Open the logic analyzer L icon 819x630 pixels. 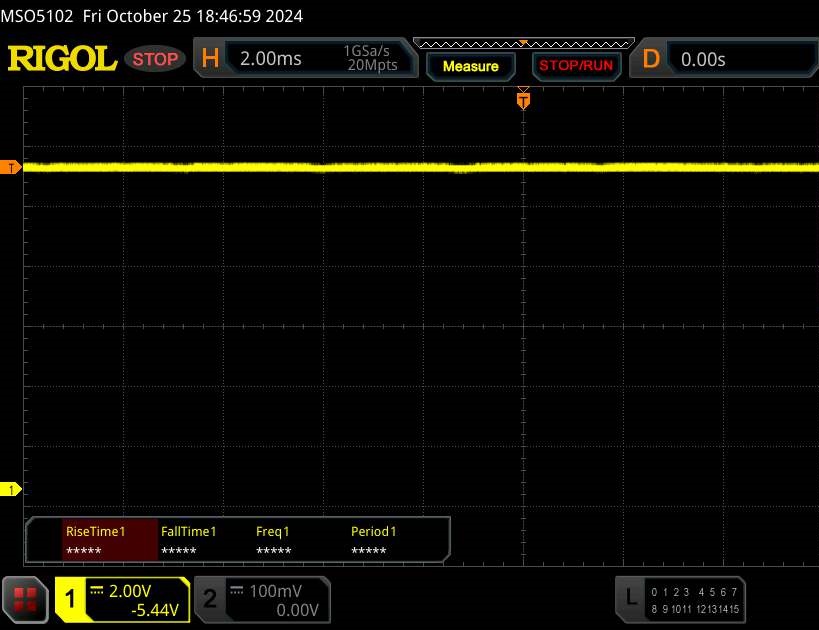coord(631,597)
